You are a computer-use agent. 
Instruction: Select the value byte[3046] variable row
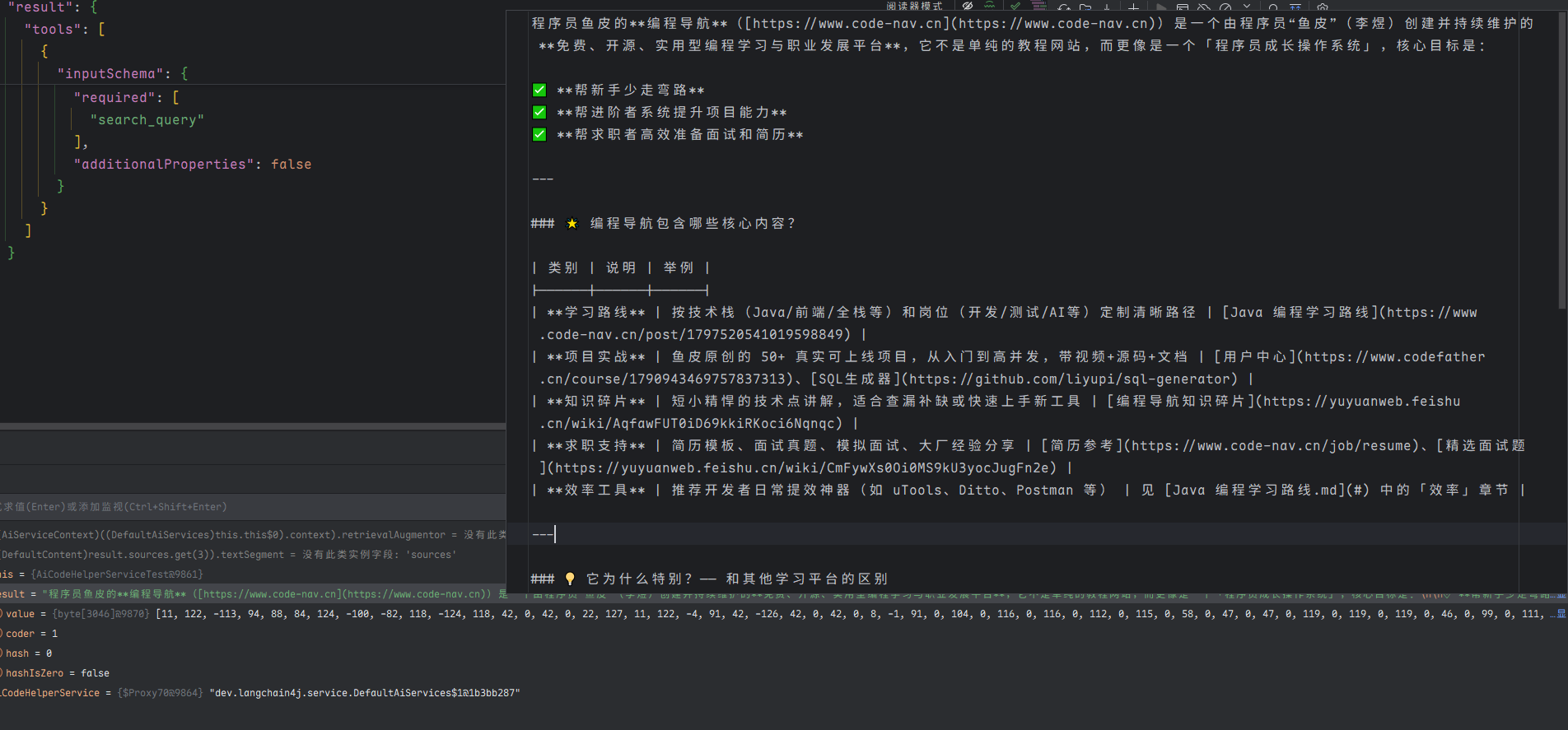tap(784, 614)
